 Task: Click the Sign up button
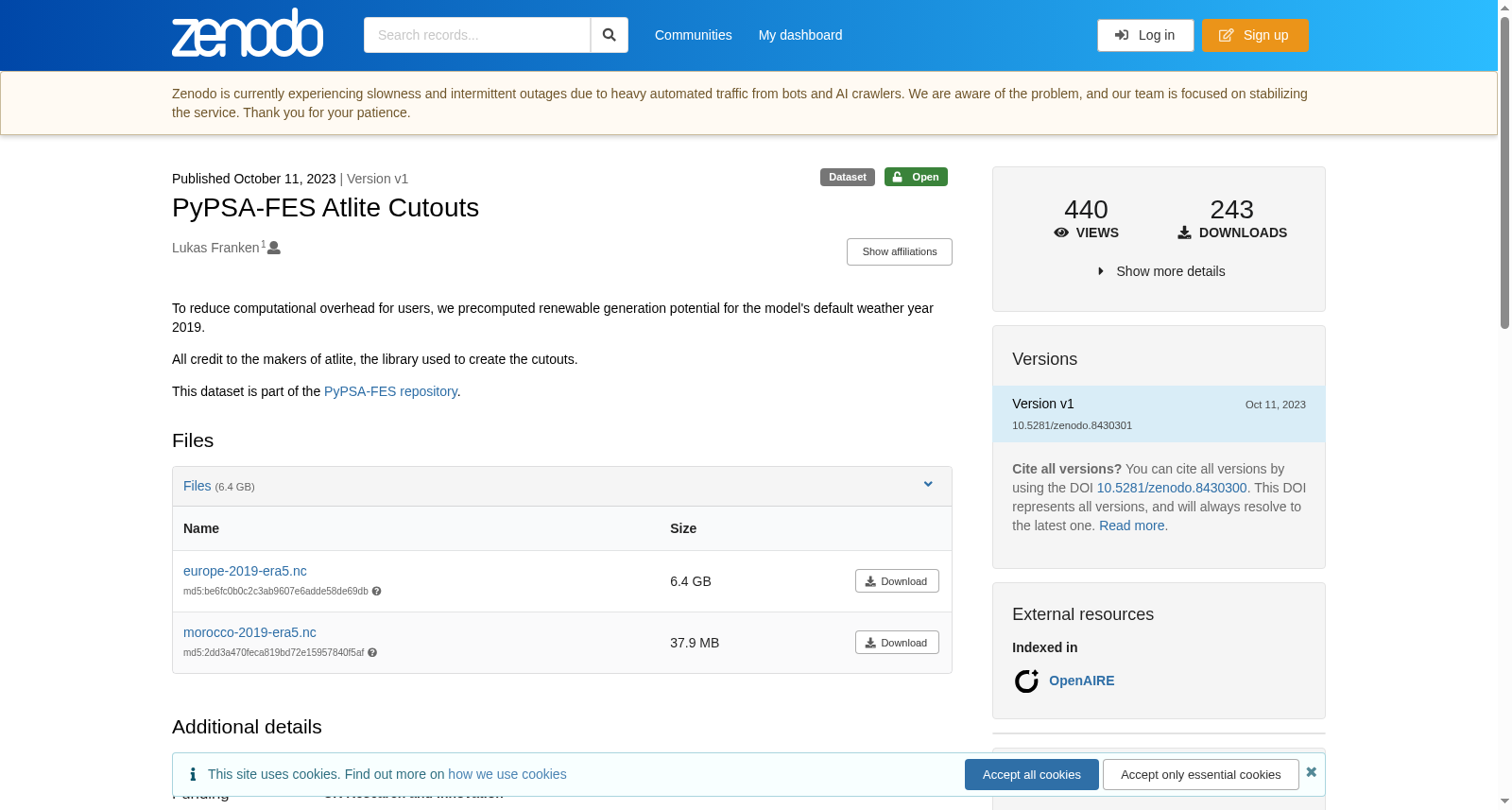point(1255,35)
